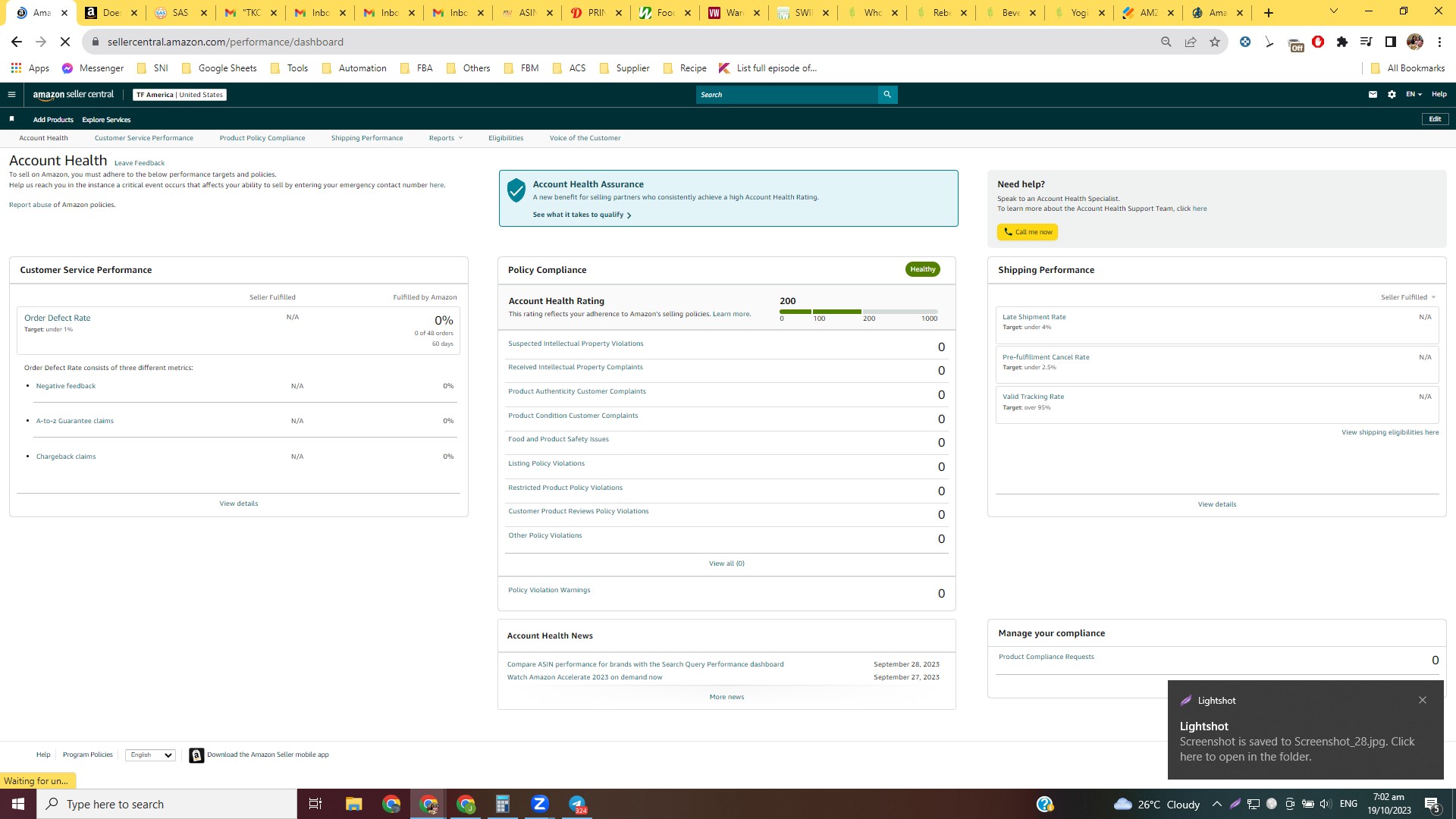Screen dimensions: 1456x819
Task: Open the Calculator app in taskbar
Action: [x=502, y=804]
